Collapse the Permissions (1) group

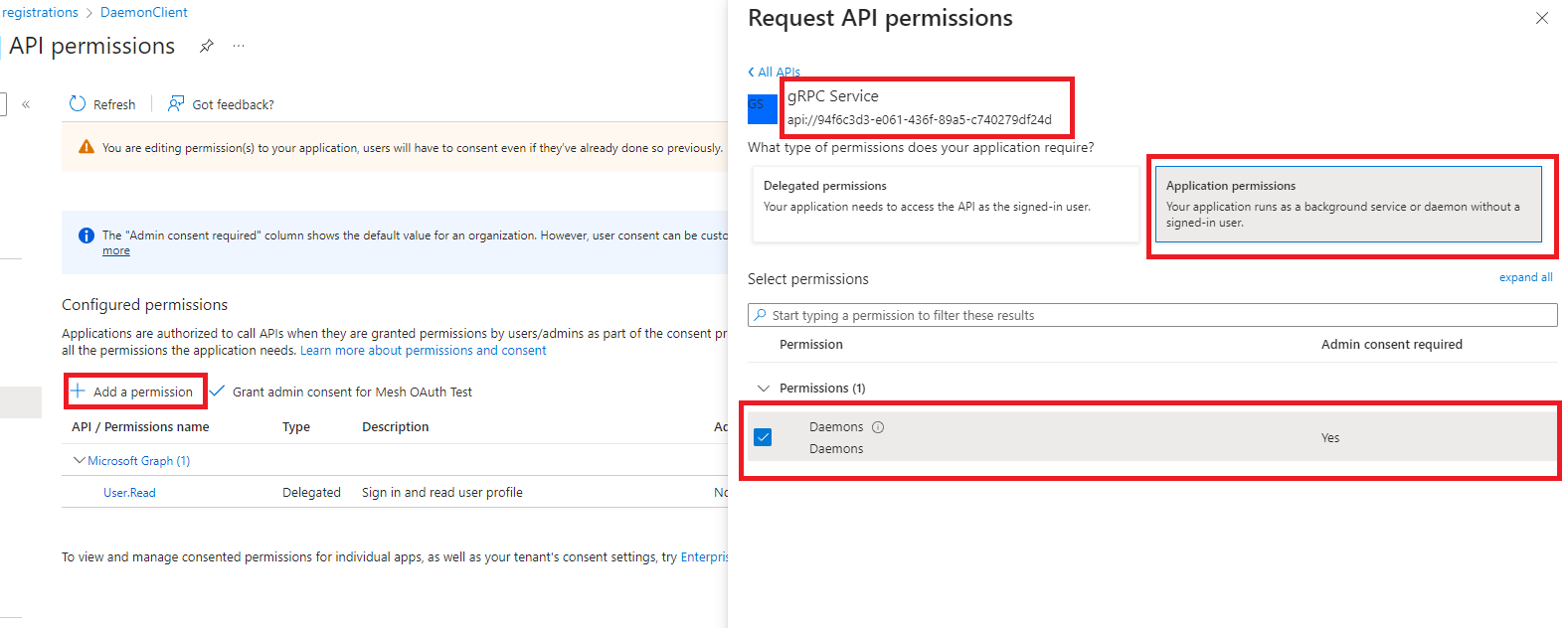[x=764, y=389]
